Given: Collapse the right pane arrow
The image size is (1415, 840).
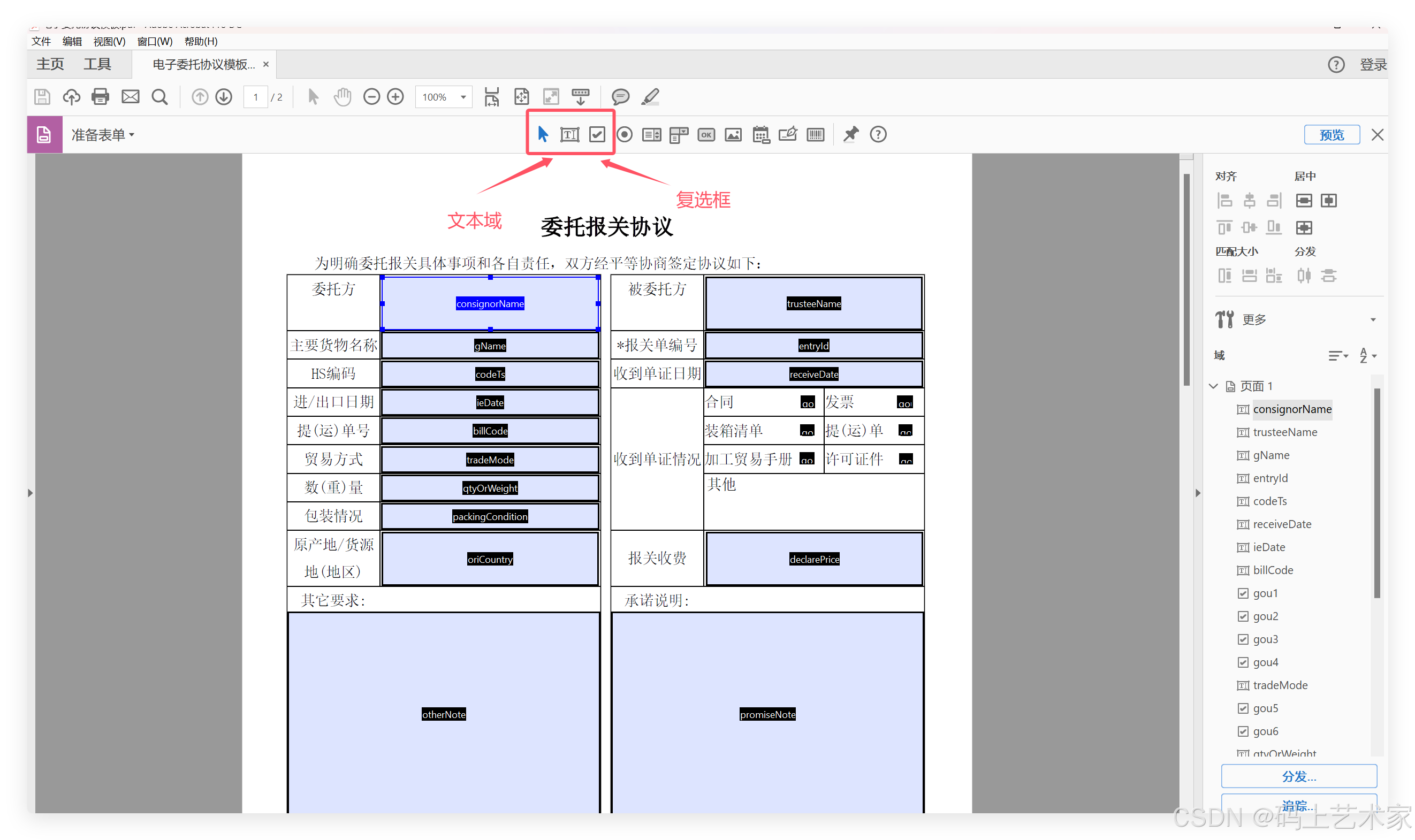Looking at the screenshot, I should 1198,493.
